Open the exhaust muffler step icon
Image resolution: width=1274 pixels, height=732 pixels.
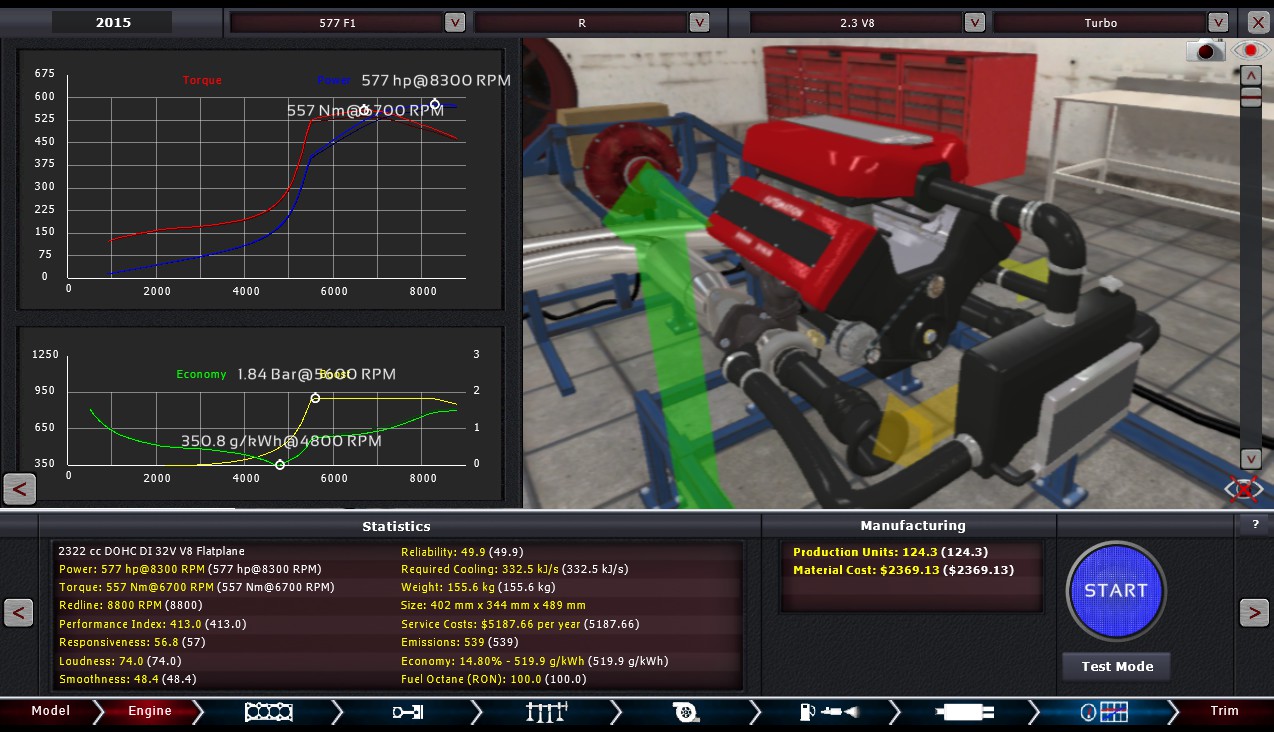pyautogui.click(x=965, y=712)
